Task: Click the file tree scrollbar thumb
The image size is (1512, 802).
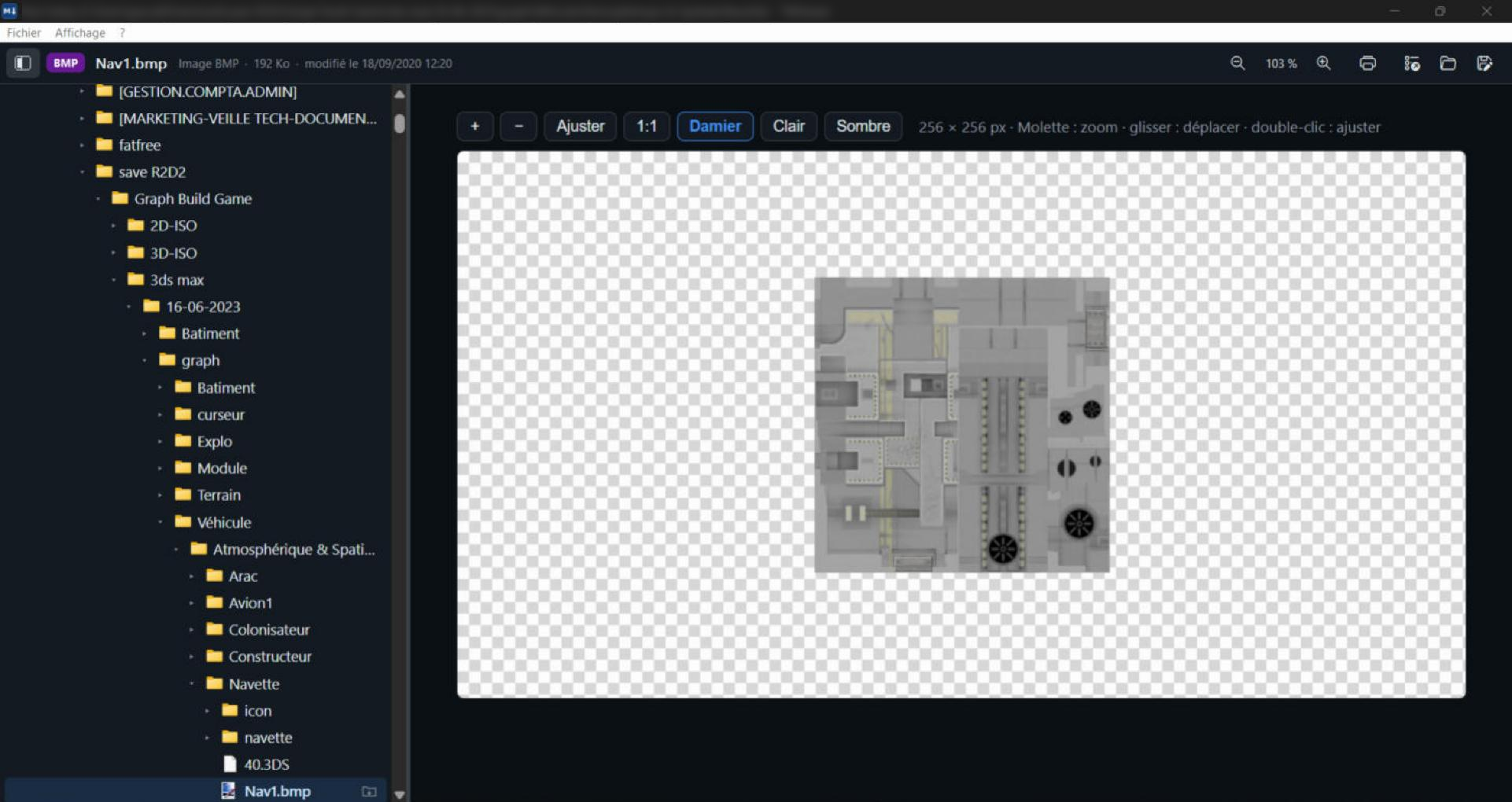Action: coord(400,123)
